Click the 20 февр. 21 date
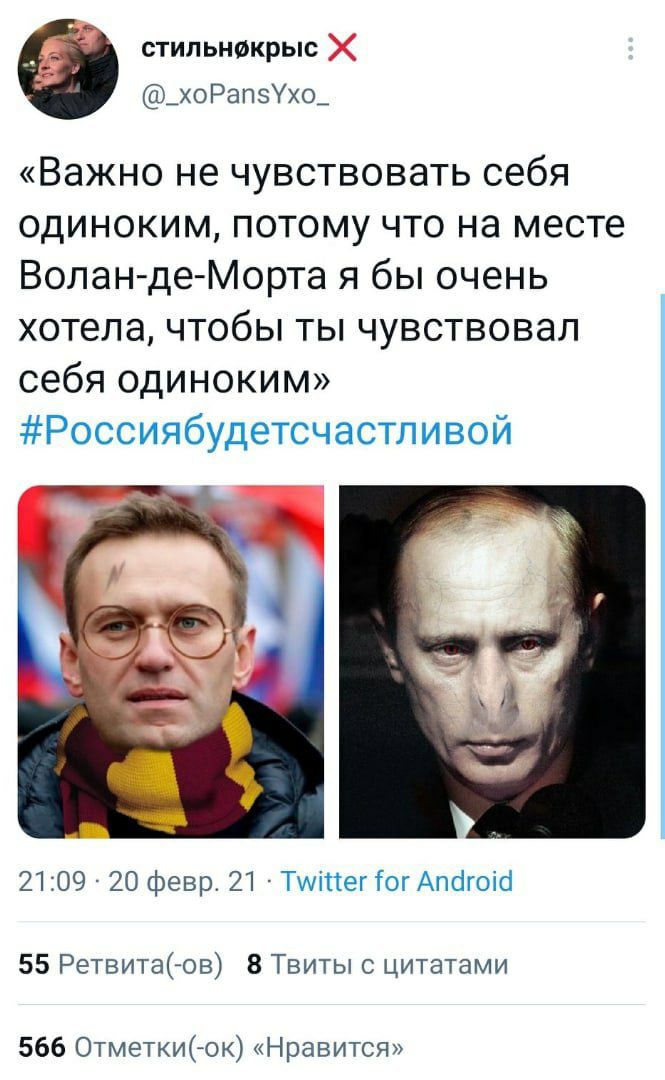The height and width of the screenshot is (1080, 665). point(182,882)
